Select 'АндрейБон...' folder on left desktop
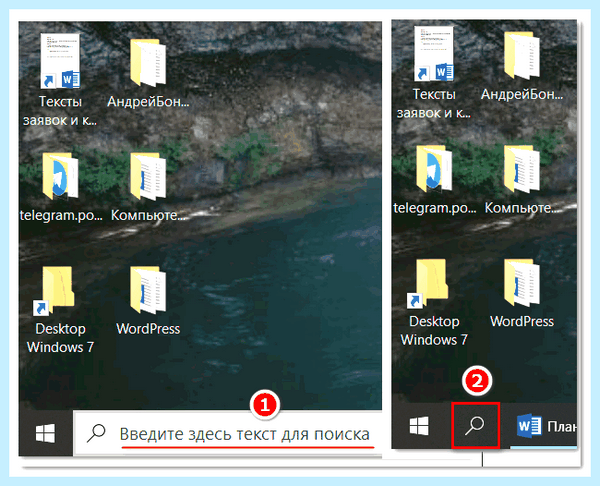This screenshot has width=600, height=486. pyautogui.click(x=148, y=73)
